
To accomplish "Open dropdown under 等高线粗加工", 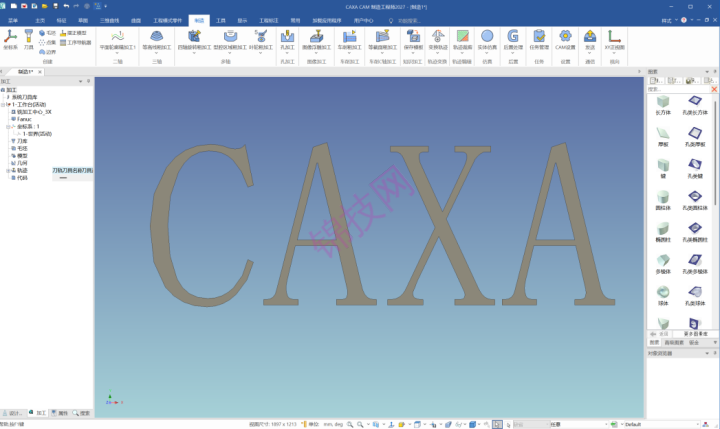I will pos(157,53).
